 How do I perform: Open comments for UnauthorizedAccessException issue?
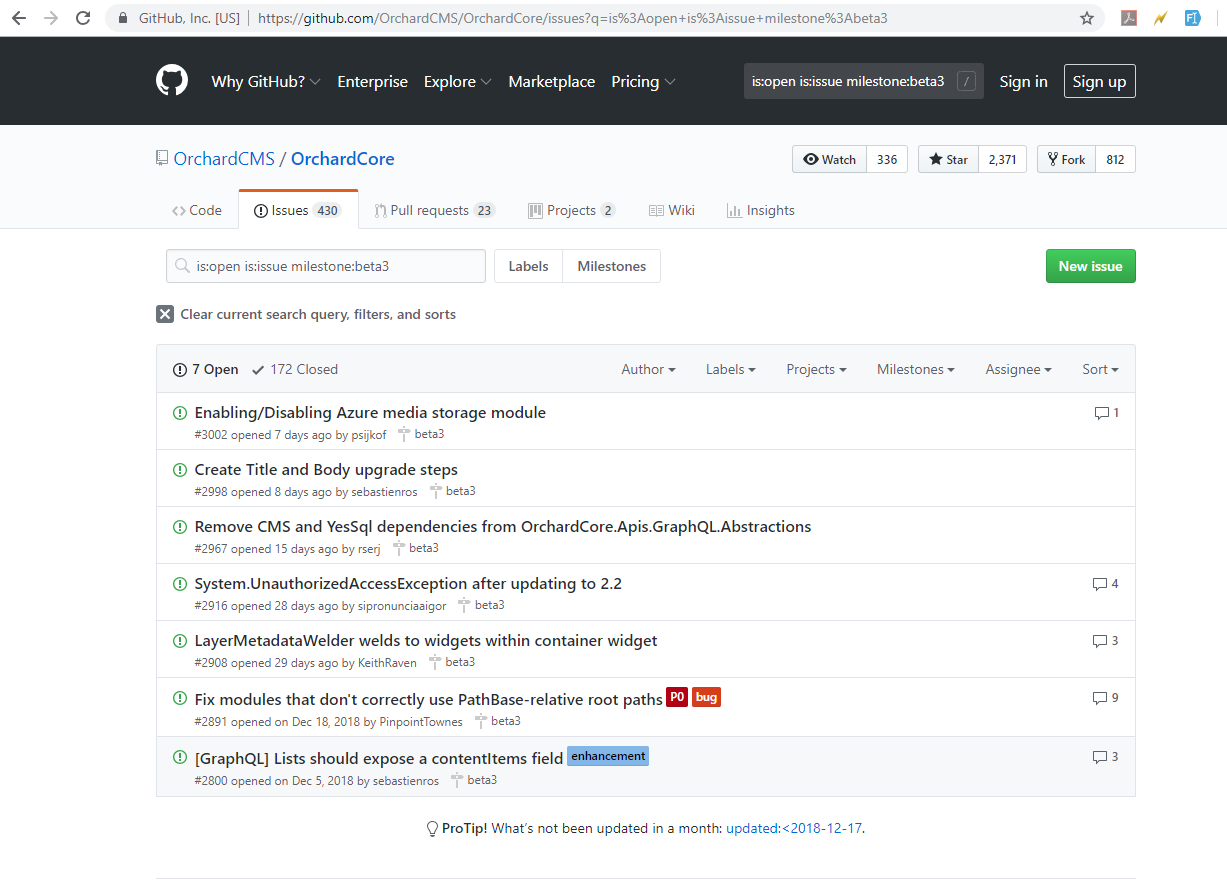click(1106, 584)
